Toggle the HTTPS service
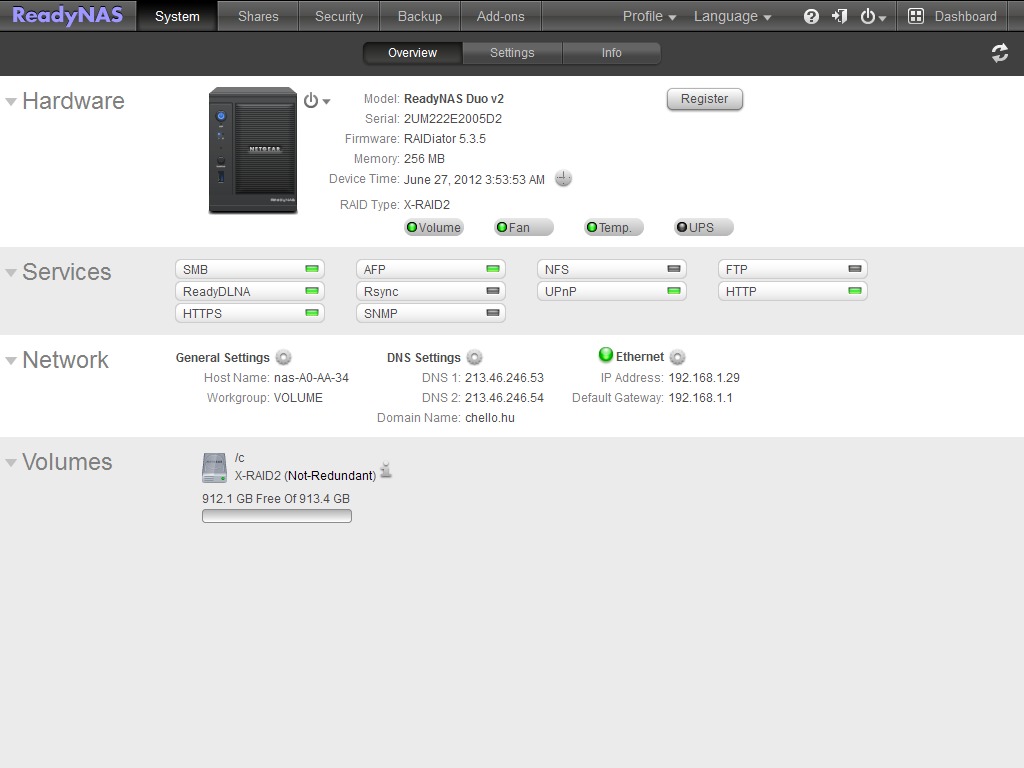The width and height of the screenshot is (1024, 768). coord(250,313)
